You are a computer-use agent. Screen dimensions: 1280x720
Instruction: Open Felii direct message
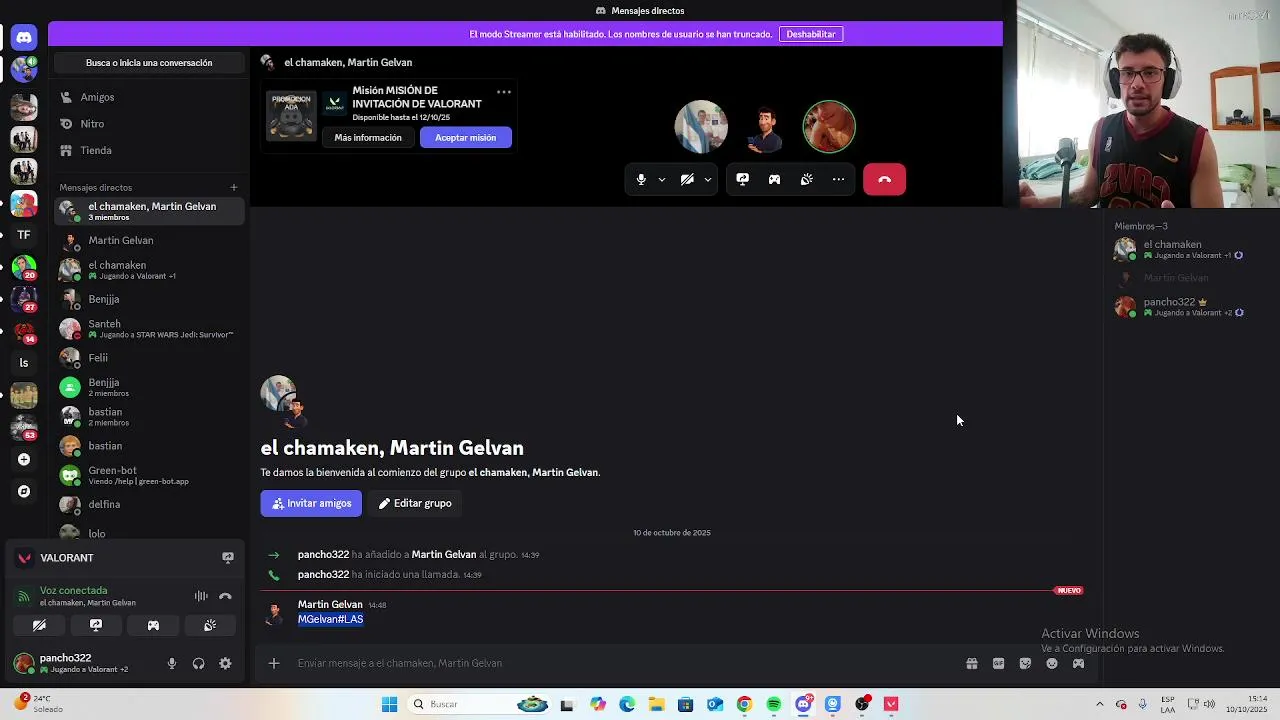[x=149, y=358]
